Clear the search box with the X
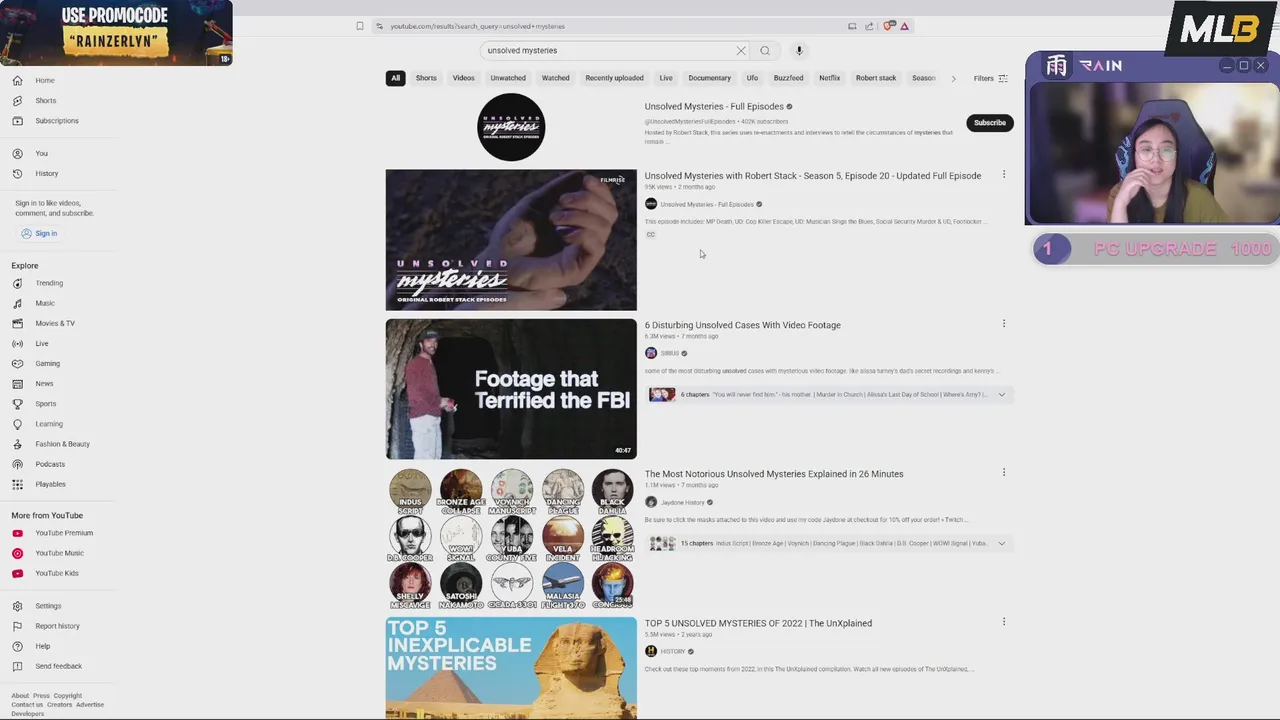 (x=741, y=50)
